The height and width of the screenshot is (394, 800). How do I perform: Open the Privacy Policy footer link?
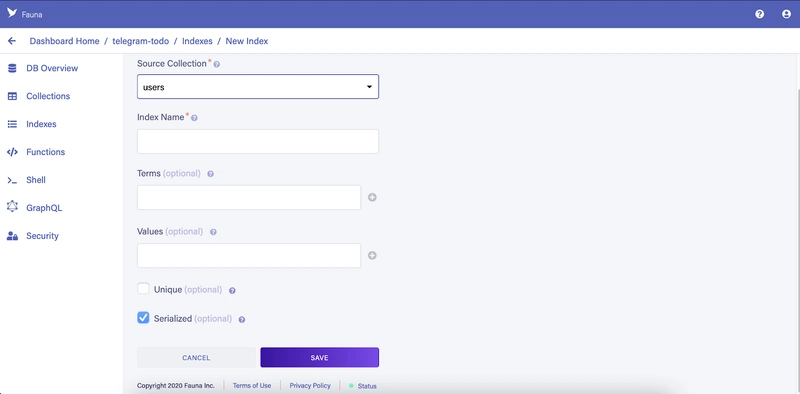click(x=310, y=386)
